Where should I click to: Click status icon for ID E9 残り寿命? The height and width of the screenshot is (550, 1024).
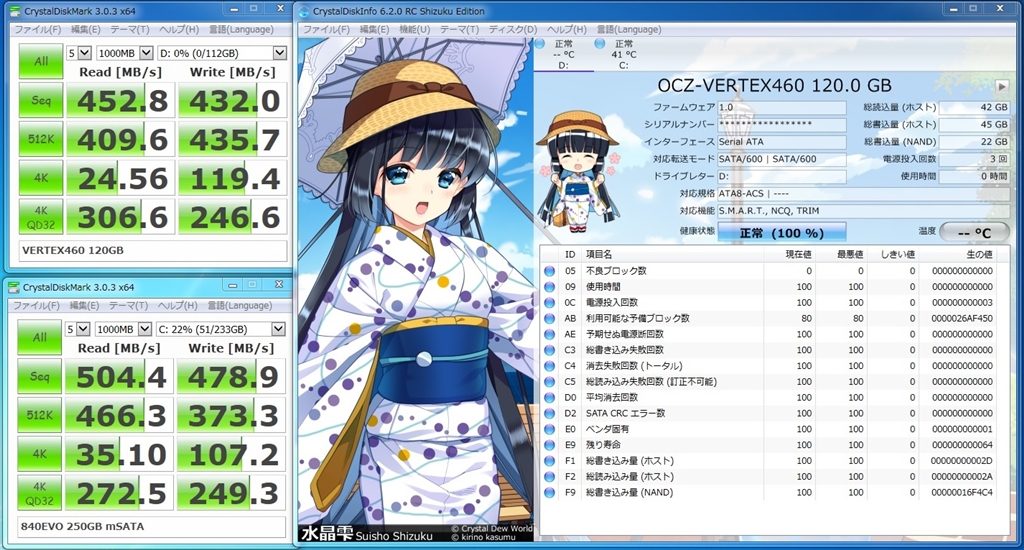(x=549, y=445)
